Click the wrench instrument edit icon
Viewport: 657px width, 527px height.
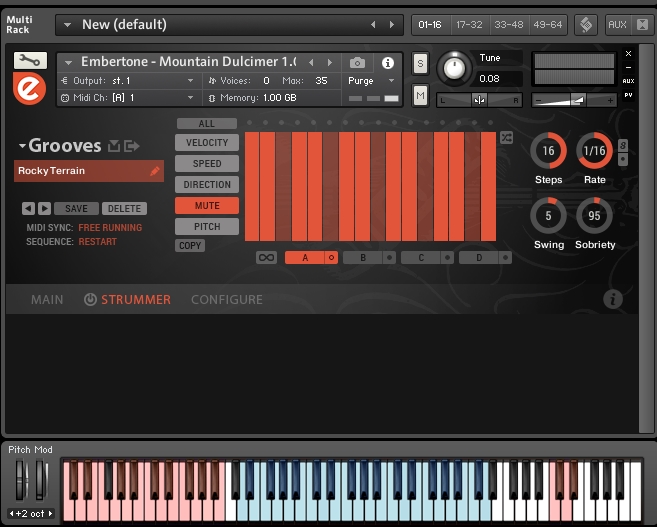point(30,60)
